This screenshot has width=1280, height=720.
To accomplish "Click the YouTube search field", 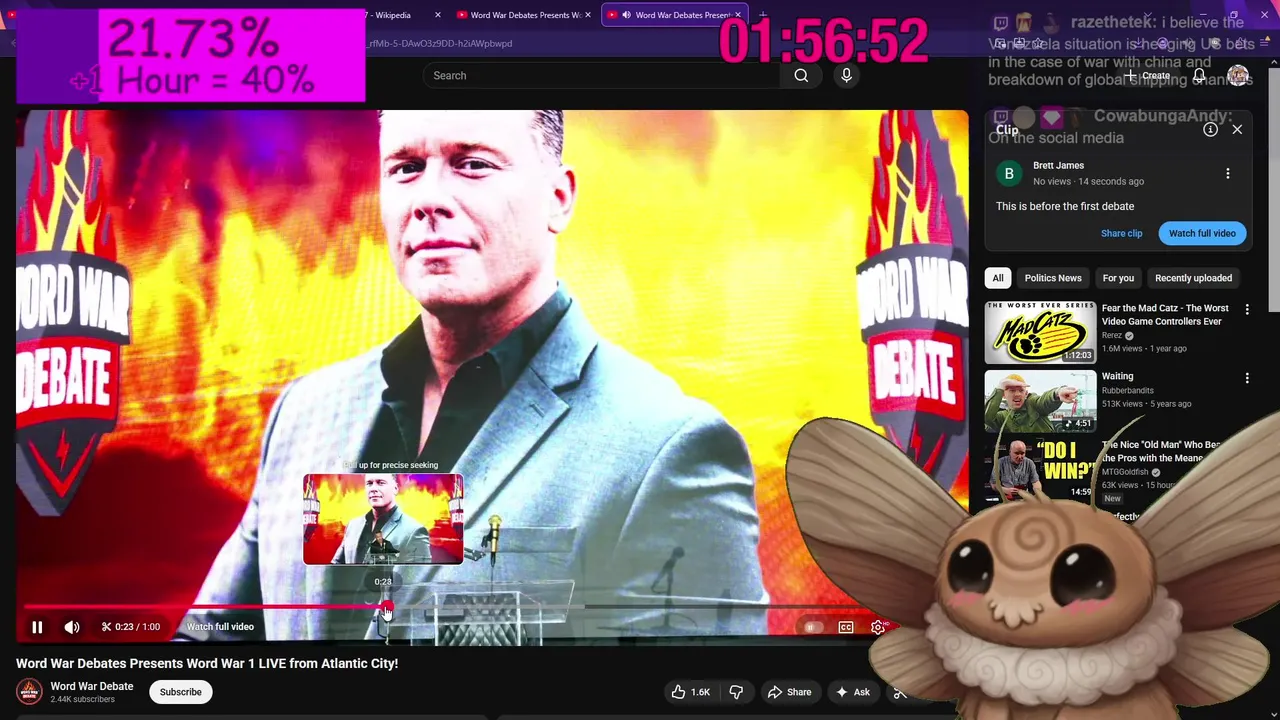I will (x=603, y=75).
